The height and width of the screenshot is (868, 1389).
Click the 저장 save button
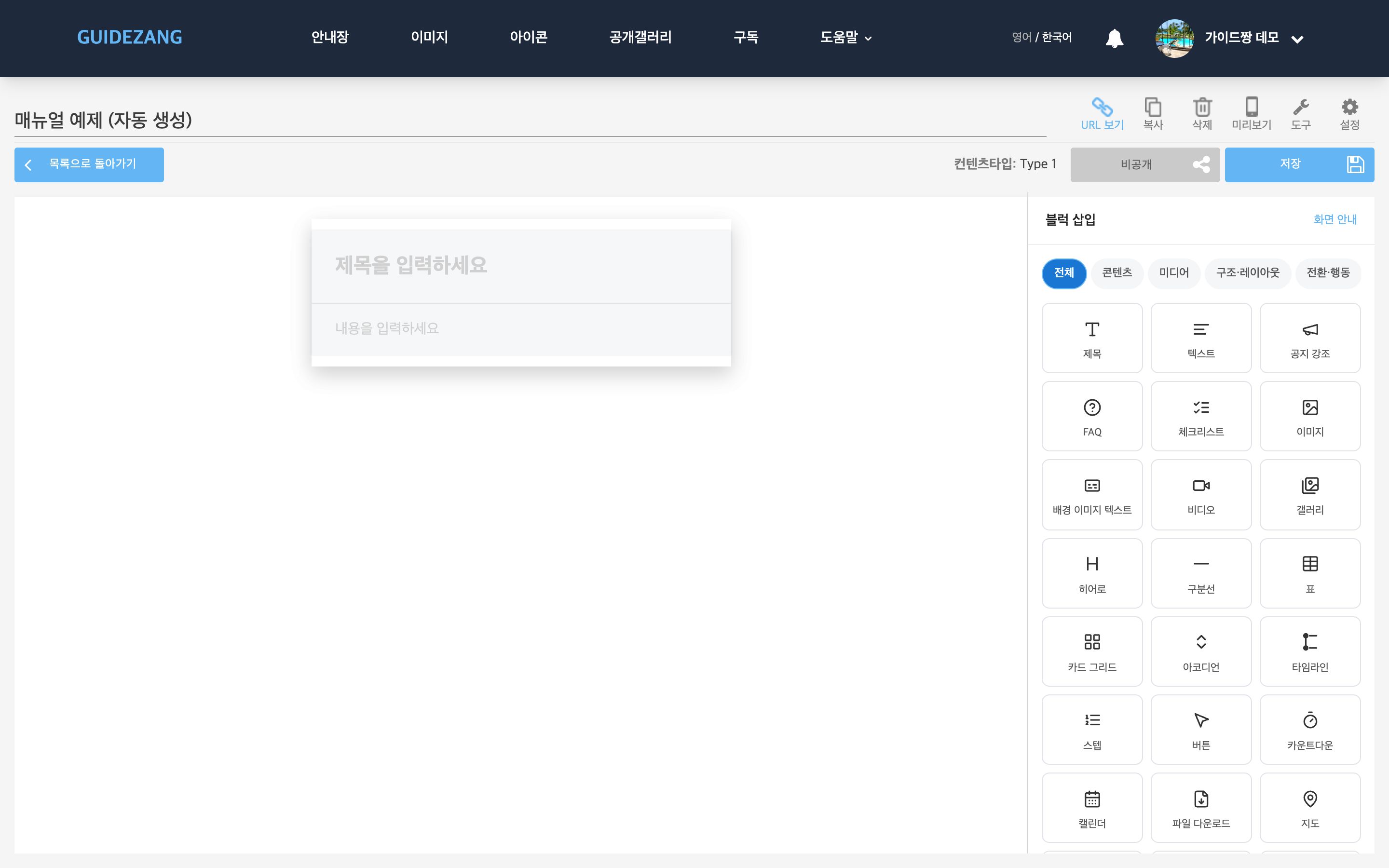pos(1299,165)
